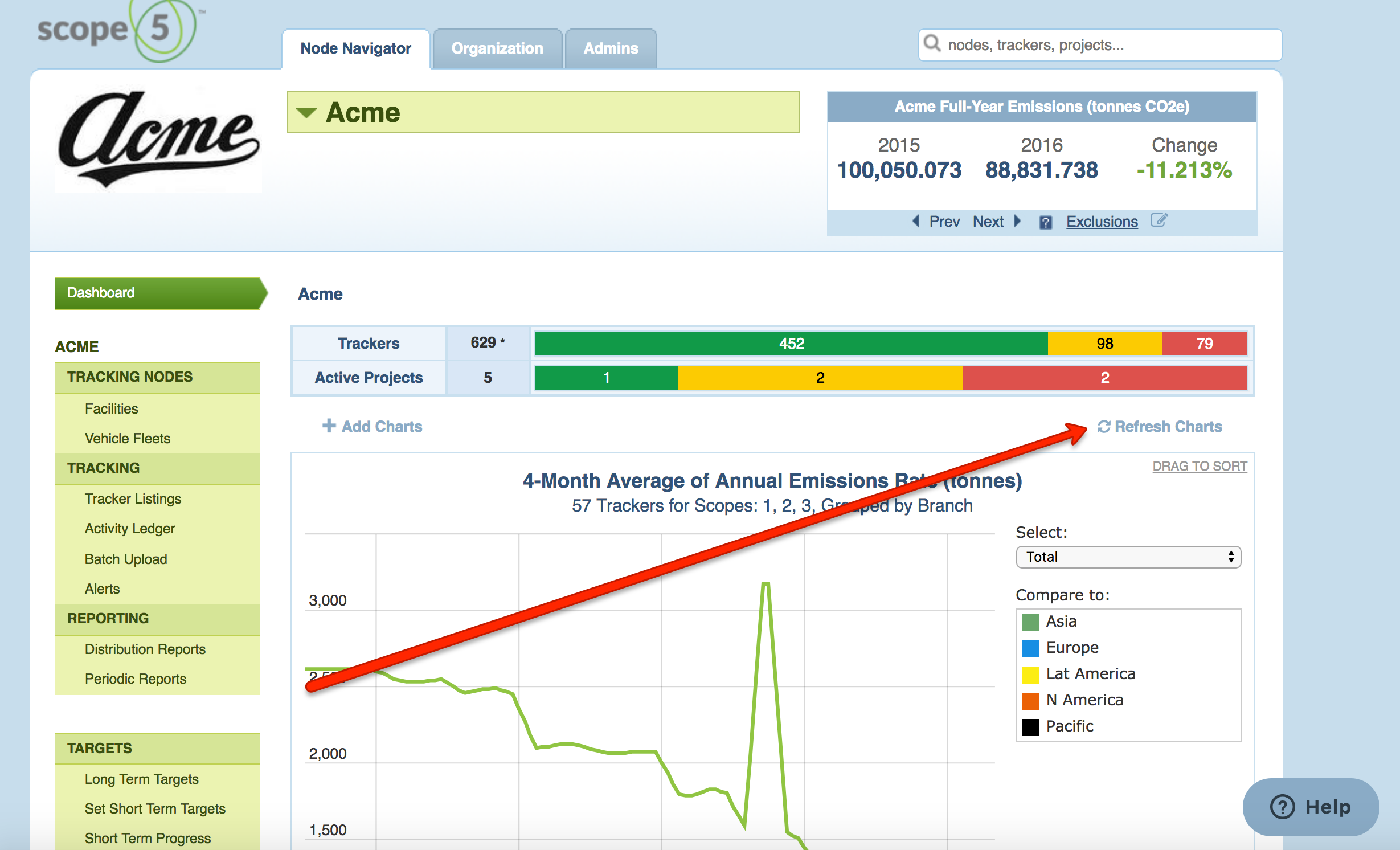1400x850 pixels.
Task: Open the Admins tab
Action: (611, 48)
